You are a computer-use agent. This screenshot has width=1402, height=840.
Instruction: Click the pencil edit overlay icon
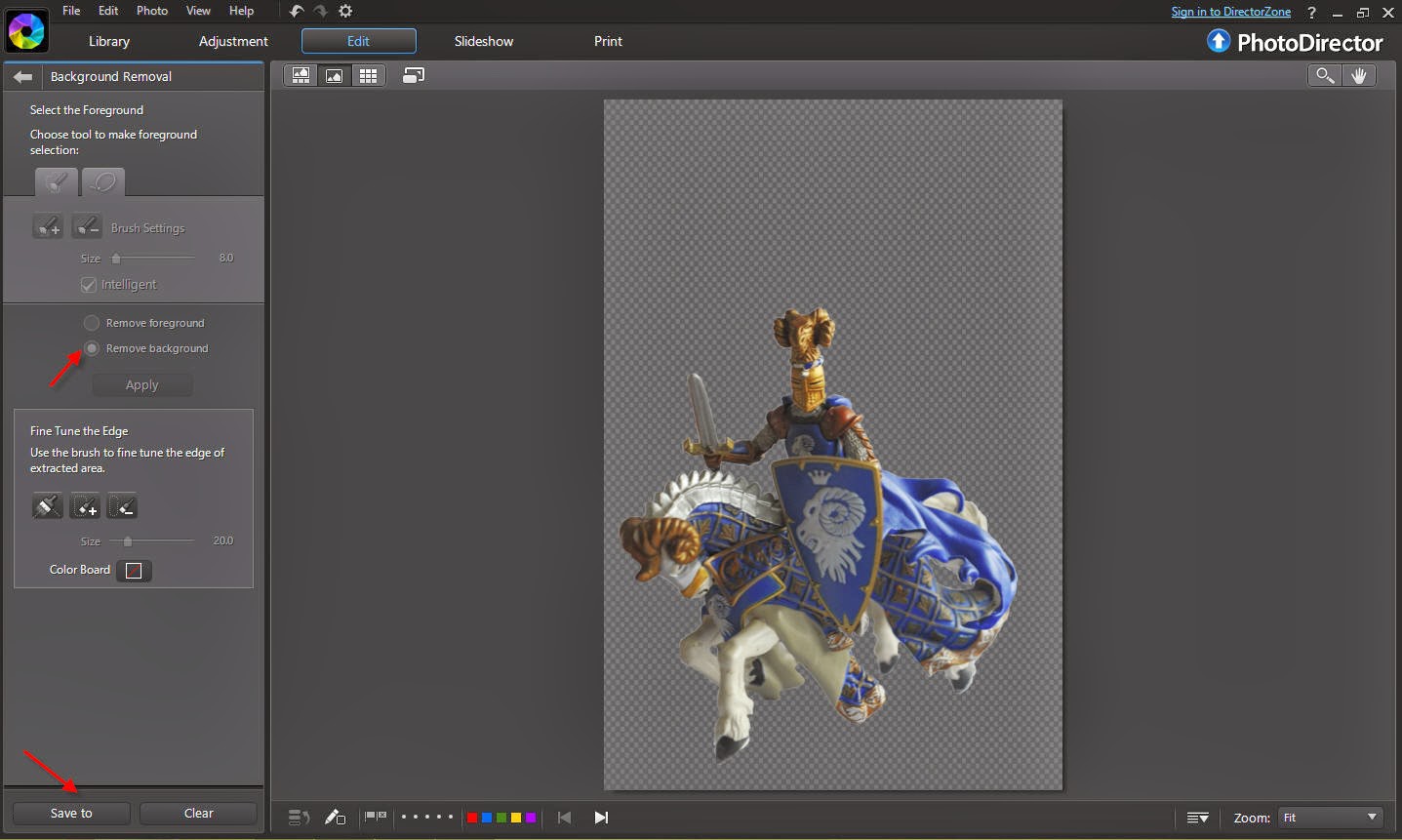[x=335, y=818]
